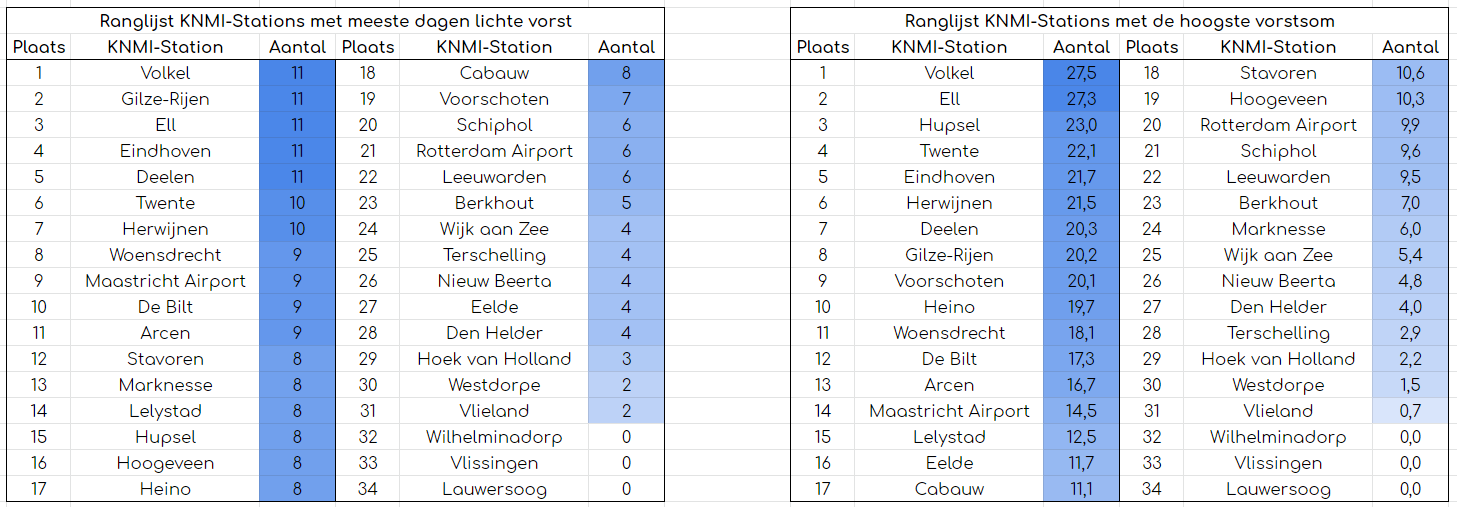The image size is (1457, 507).
Task: Click the light blue 0,7 cell for Vlieland
Action: click(x=1410, y=411)
